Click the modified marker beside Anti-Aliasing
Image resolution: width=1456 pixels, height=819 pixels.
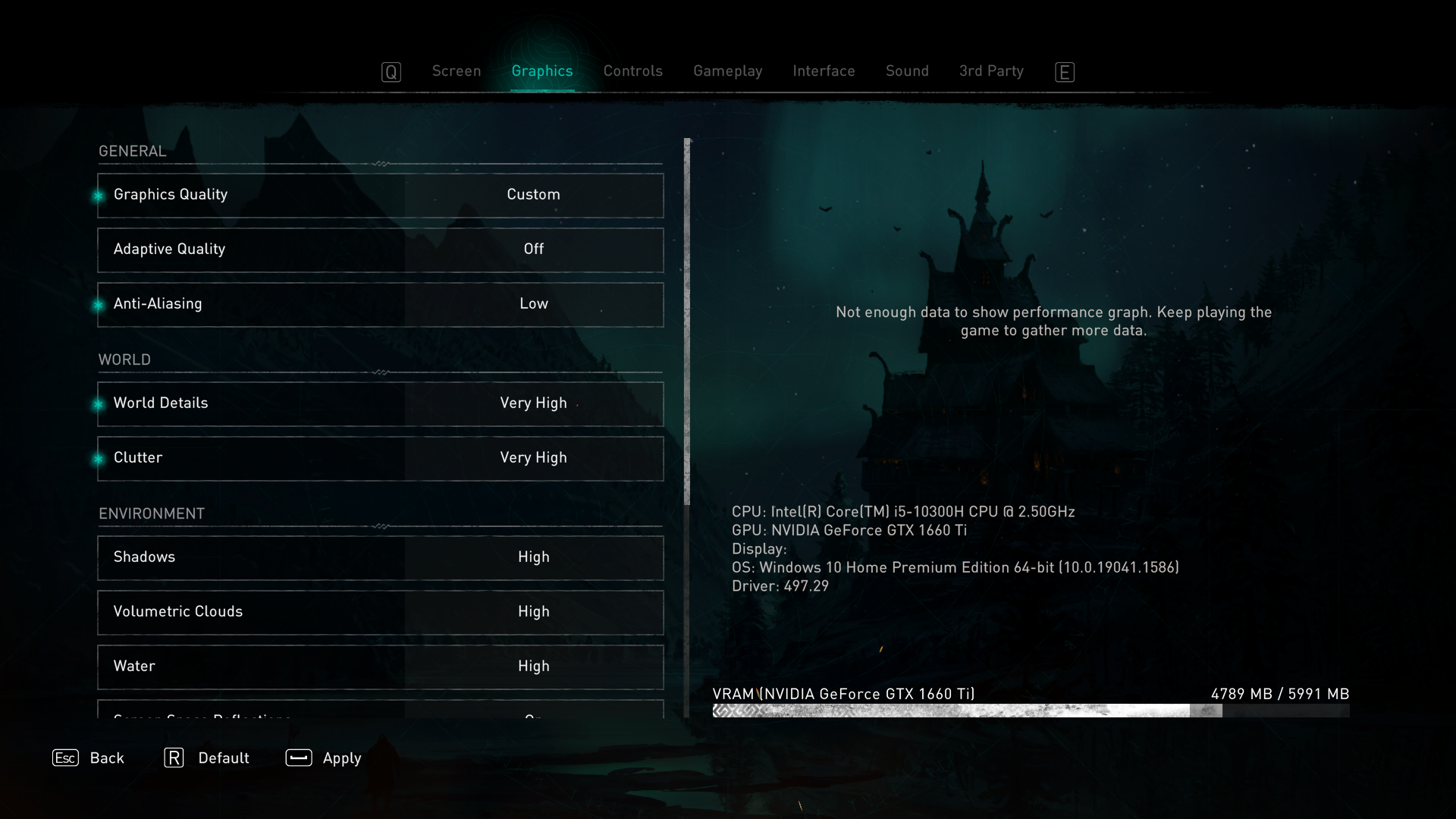(99, 305)
